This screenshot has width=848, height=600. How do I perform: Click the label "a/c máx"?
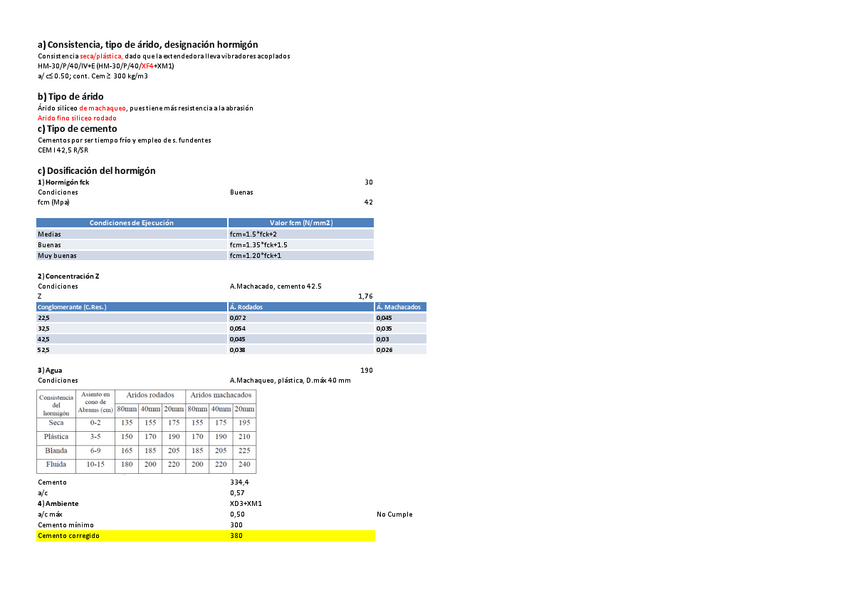(x=50, y=515)
